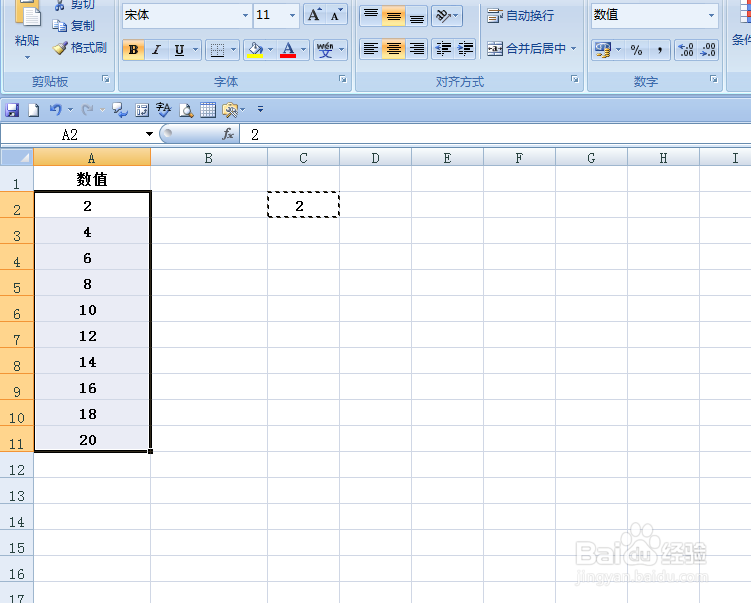The height and width of the screenshot is (603, 751).
Task: Decrease decimal places icon
Action: [x=708, y=50]
